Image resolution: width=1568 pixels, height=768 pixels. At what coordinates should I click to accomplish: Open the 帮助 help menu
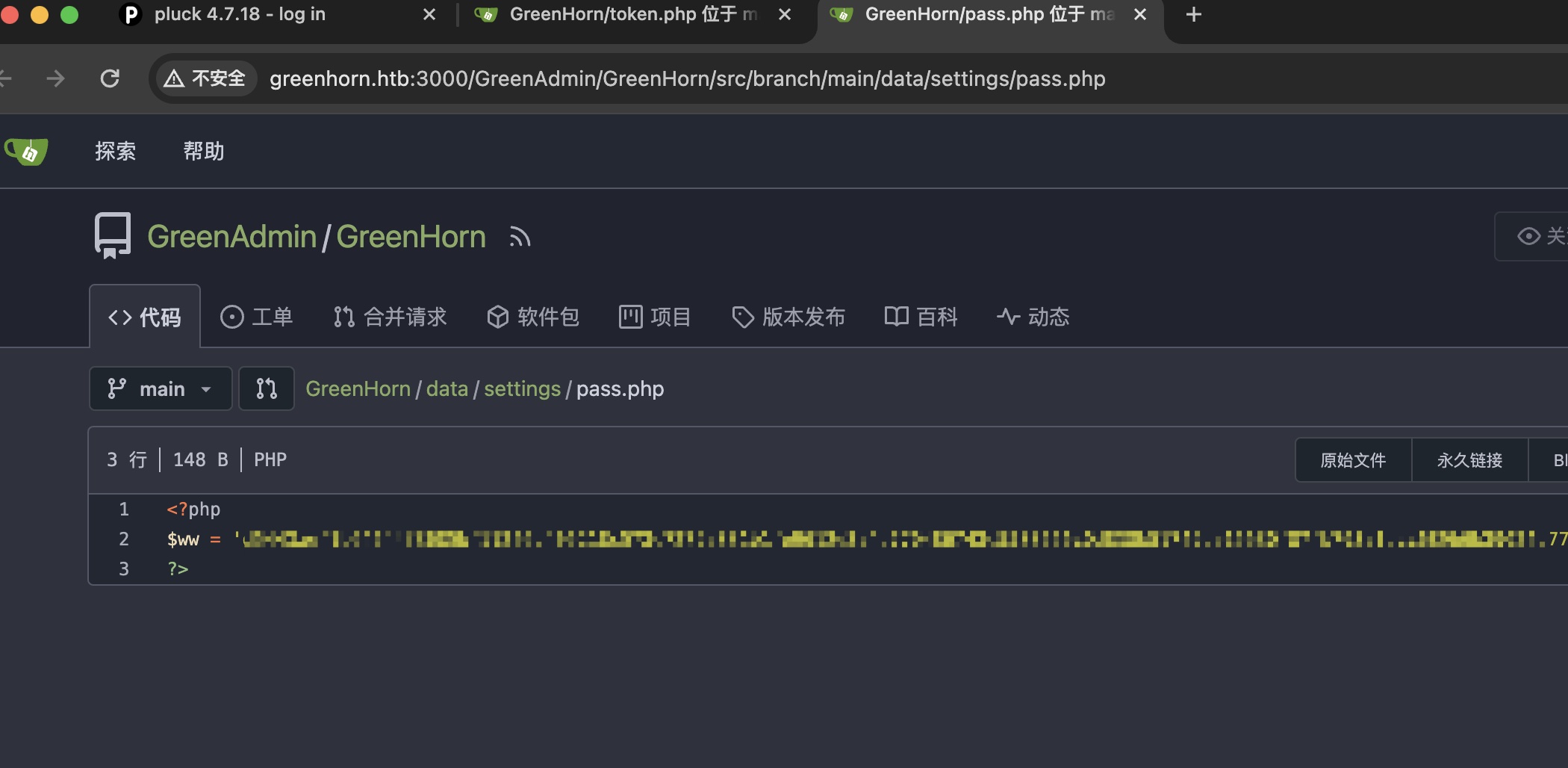(204, 152)
